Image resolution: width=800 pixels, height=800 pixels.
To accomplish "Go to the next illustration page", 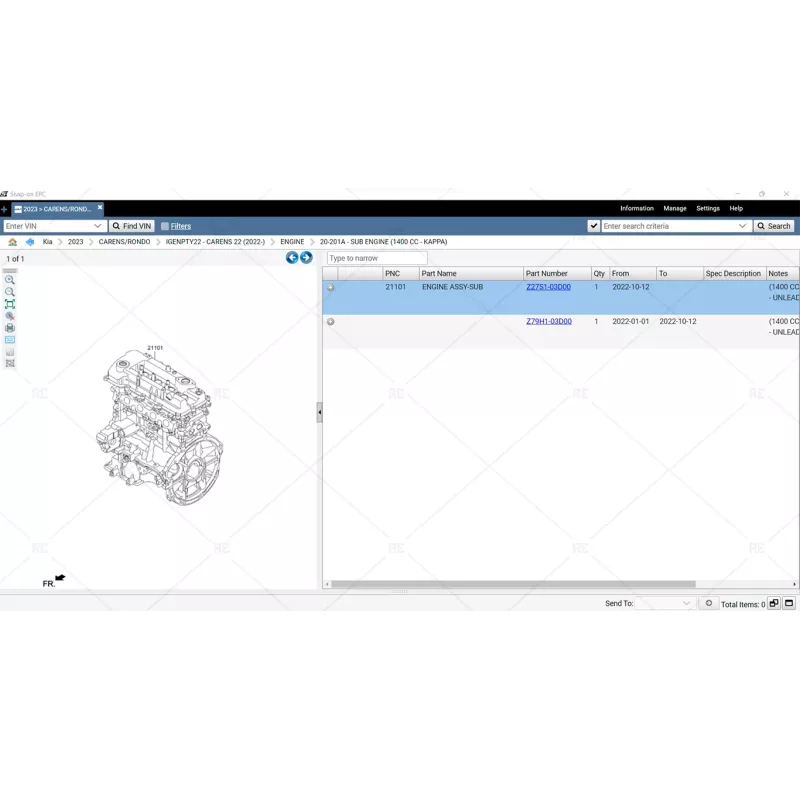I will (x=306, y=258).
